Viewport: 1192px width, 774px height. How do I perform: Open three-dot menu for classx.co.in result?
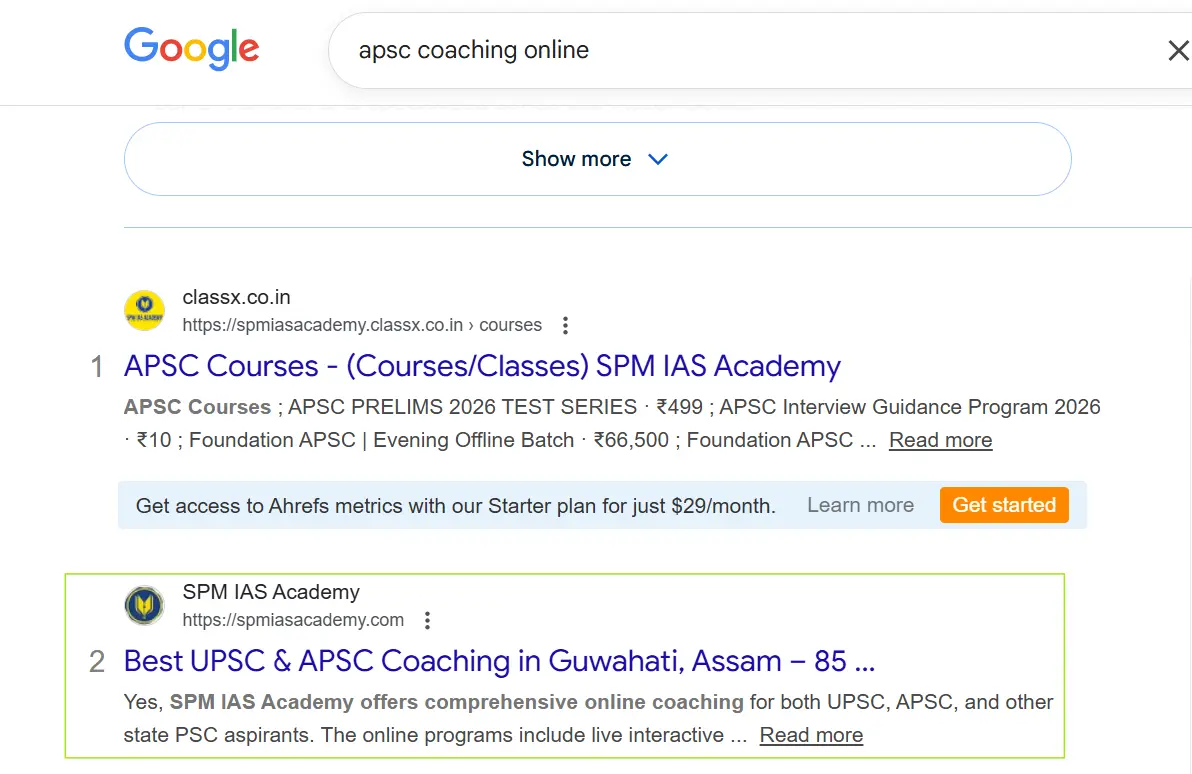(x=566, y=325)
